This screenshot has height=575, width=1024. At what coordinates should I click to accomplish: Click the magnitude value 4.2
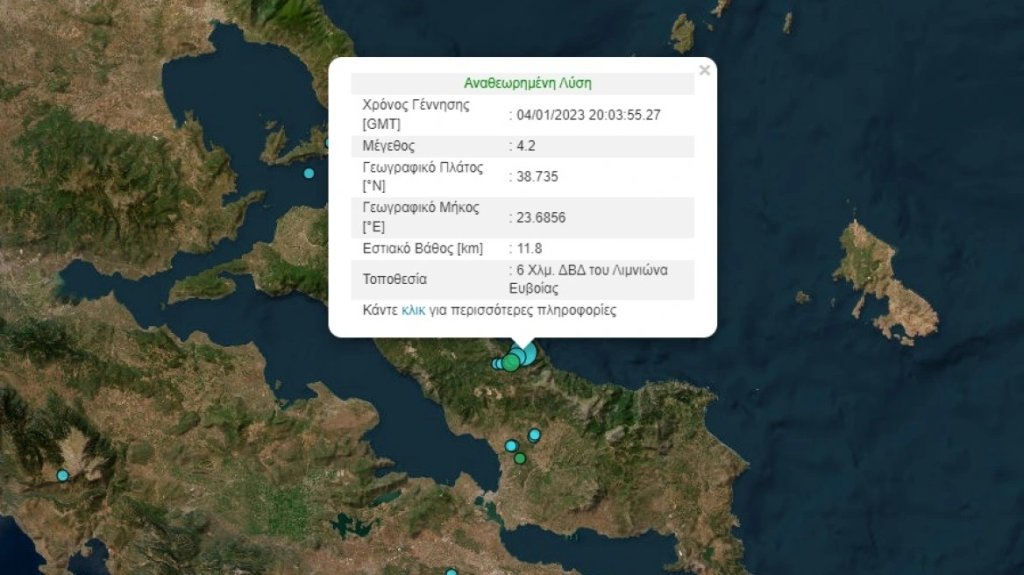pos(526,146)
